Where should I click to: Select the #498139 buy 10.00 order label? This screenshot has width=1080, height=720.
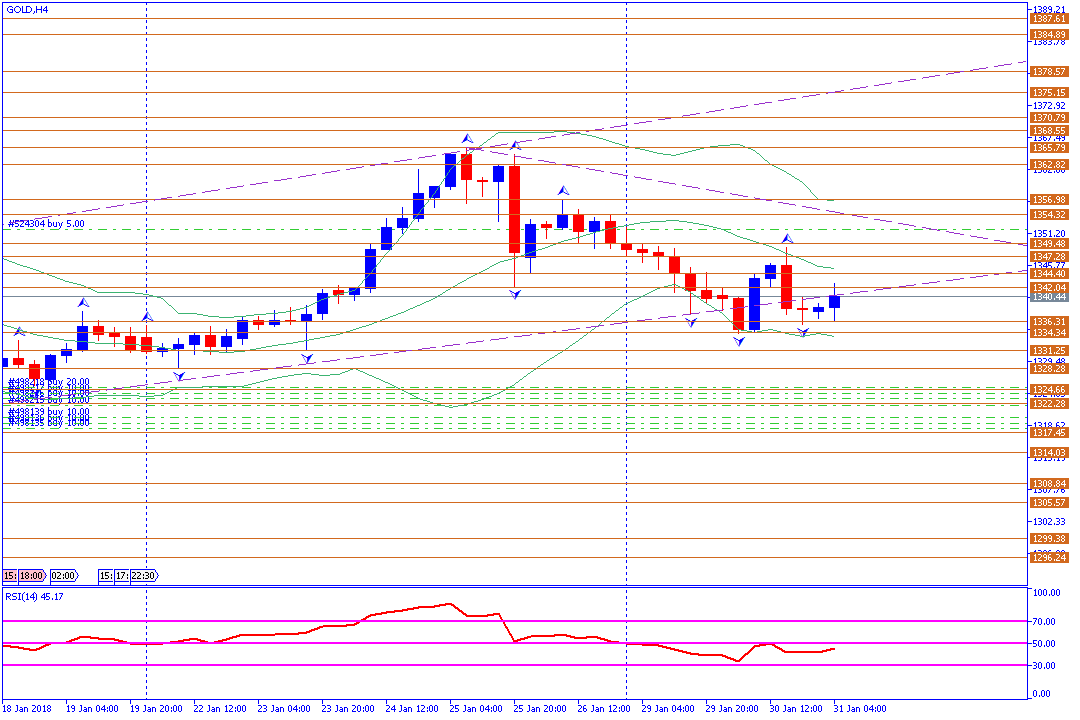coord(49,411)
